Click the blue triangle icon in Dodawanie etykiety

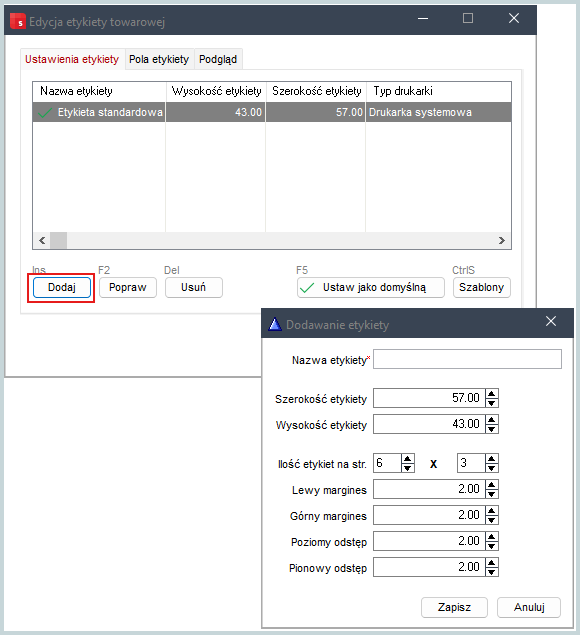point(275,324)
